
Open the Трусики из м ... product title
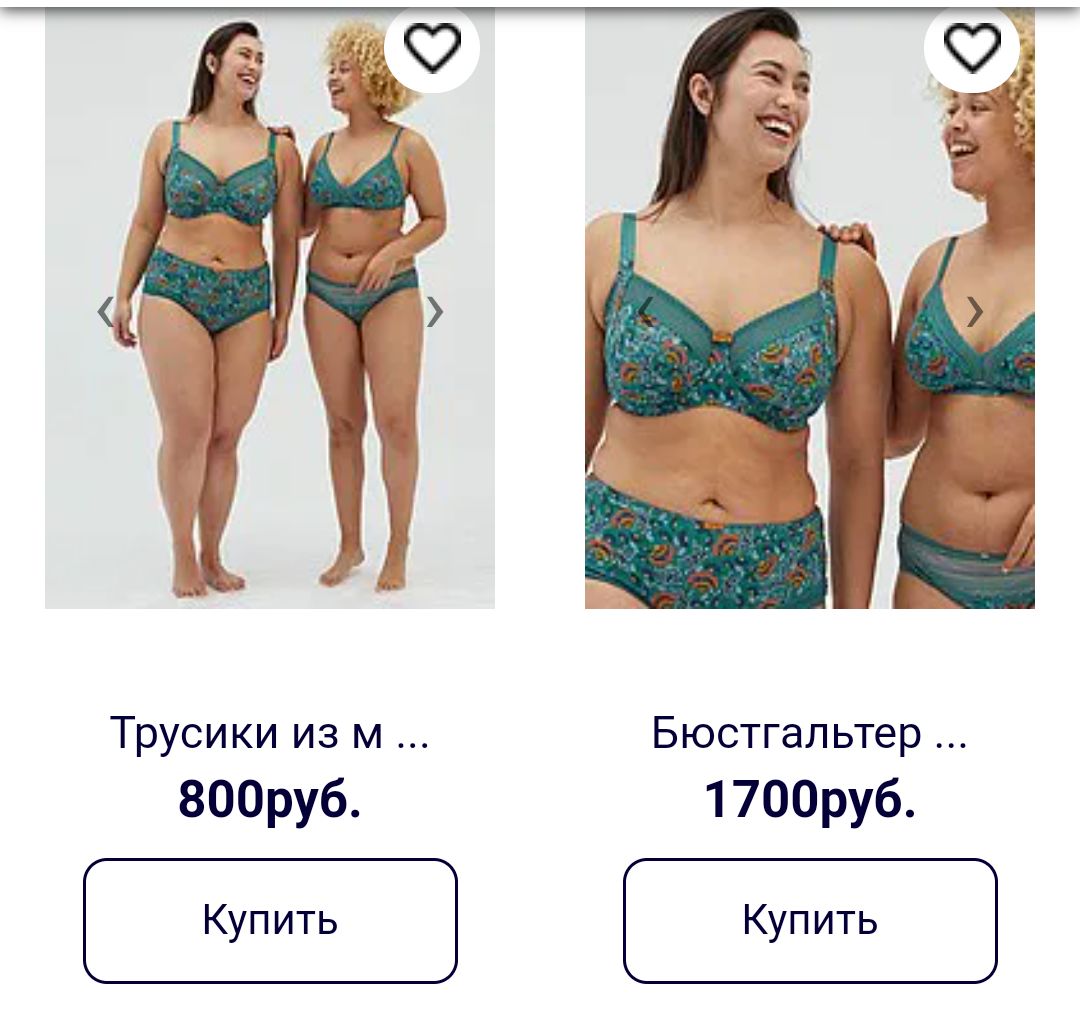tap(269, 733)
